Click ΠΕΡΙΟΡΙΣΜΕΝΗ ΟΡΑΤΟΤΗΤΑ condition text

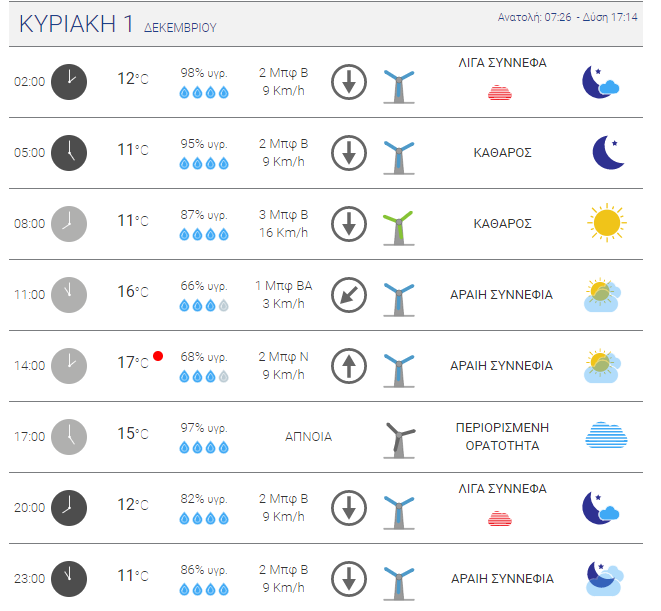click(x=501, y=436)
